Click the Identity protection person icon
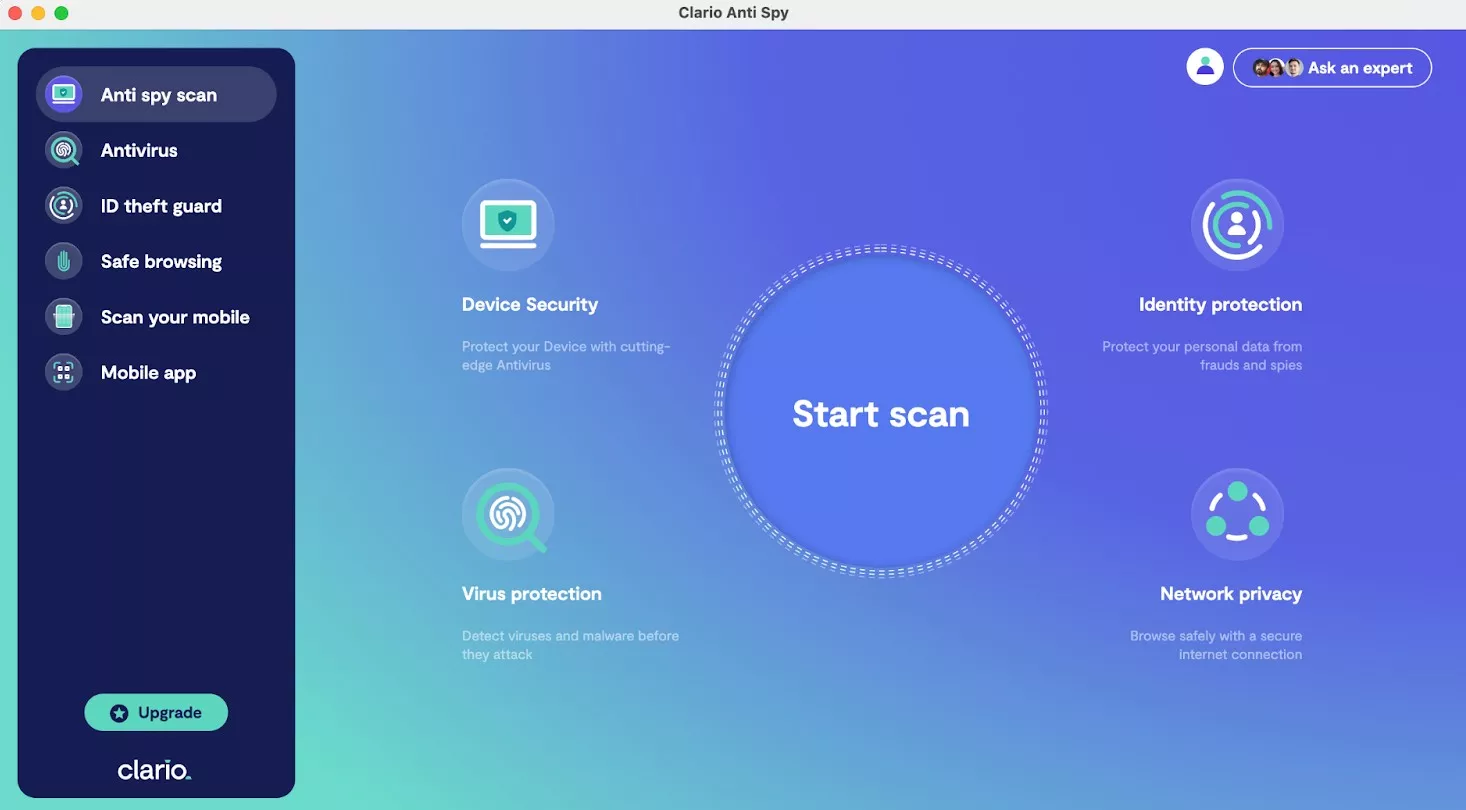Viewport: 1466px width, 810px height. [1237, 225]
